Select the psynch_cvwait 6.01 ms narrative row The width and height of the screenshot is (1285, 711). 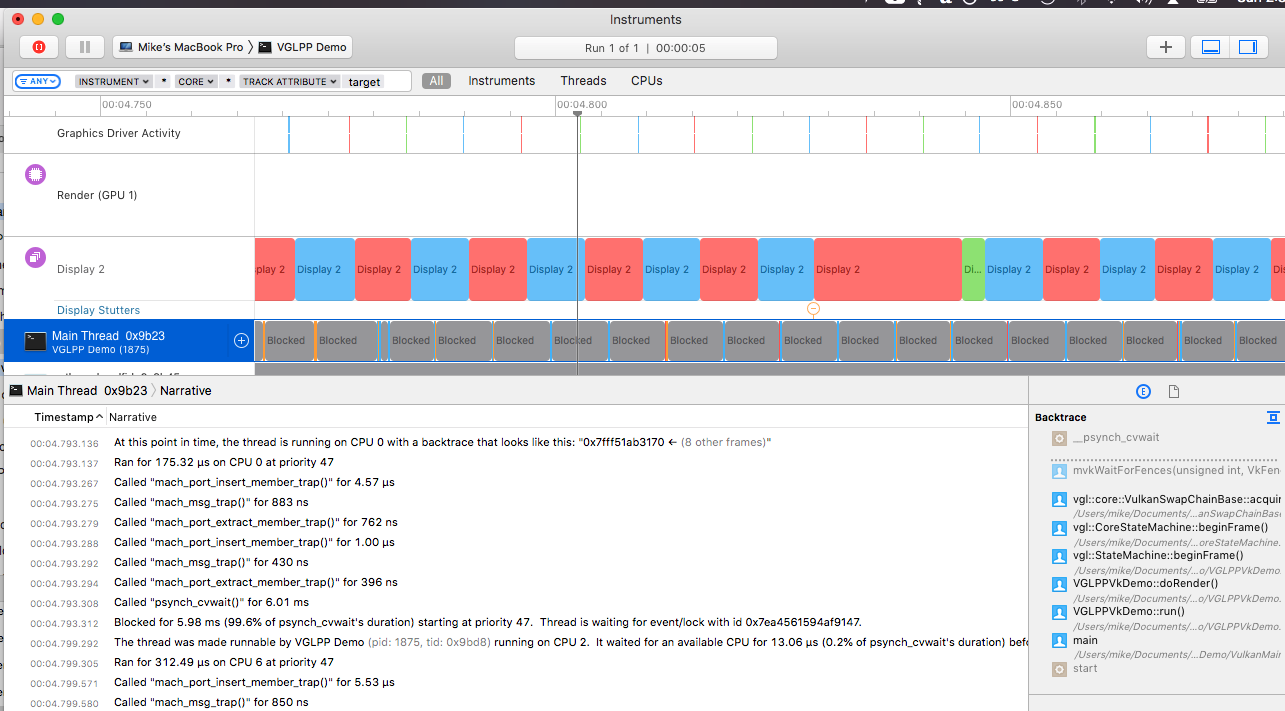516,602
